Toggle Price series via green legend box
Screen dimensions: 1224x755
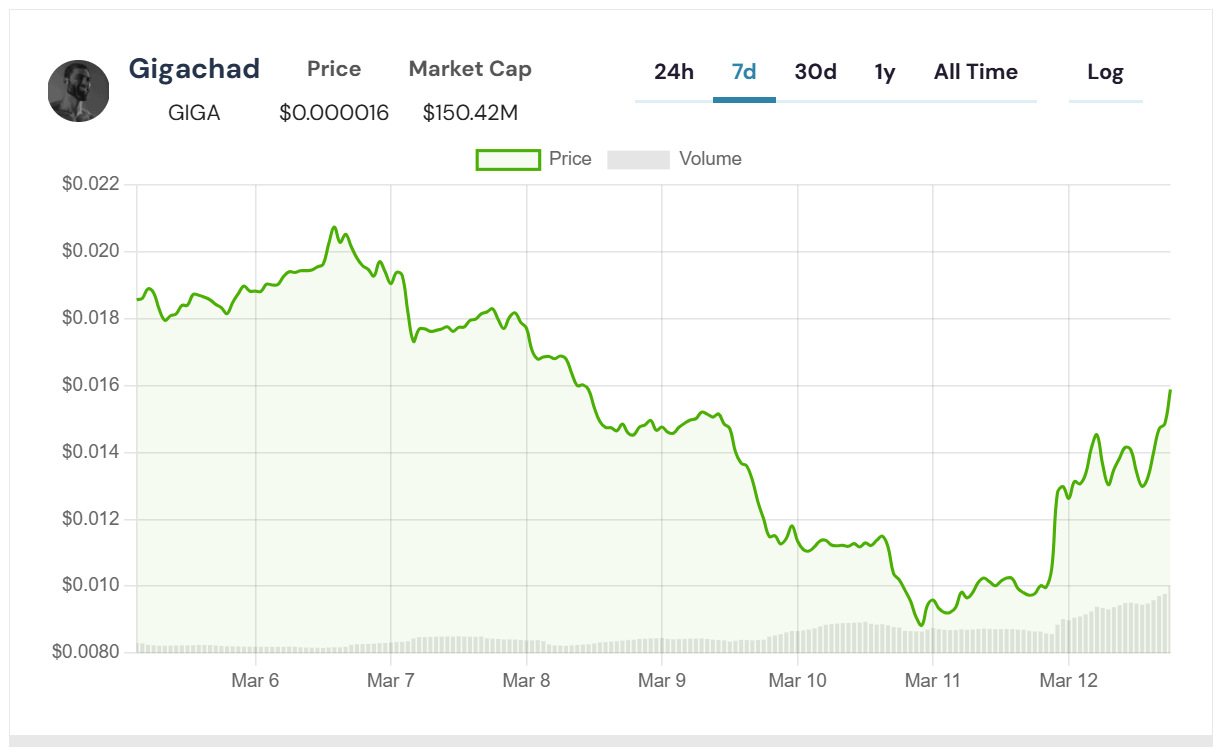click(x=508, y=159)
